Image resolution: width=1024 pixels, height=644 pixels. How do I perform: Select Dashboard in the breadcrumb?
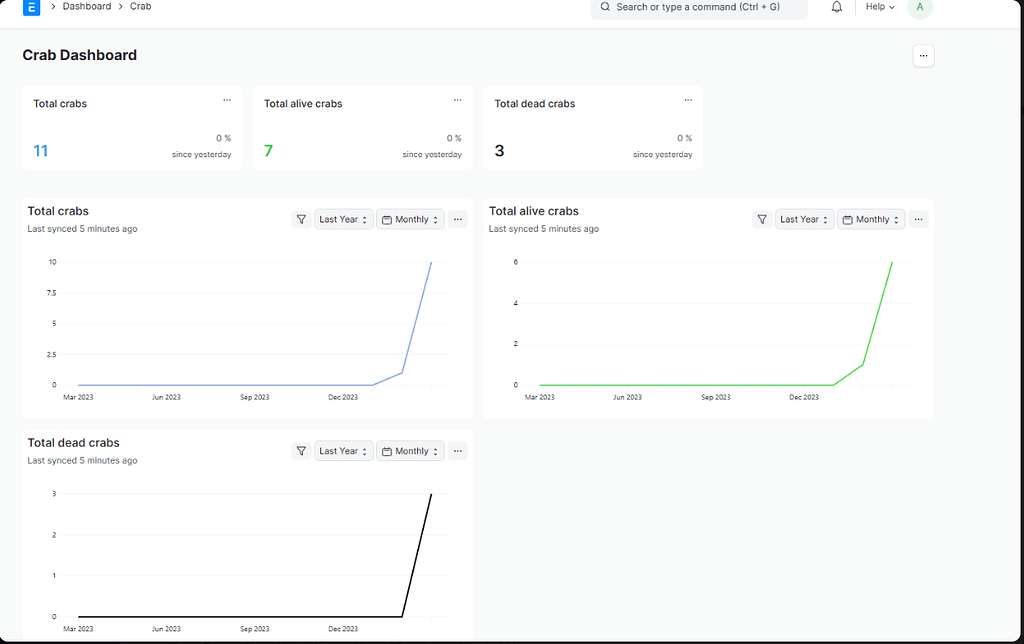click(x=87, y=7)
